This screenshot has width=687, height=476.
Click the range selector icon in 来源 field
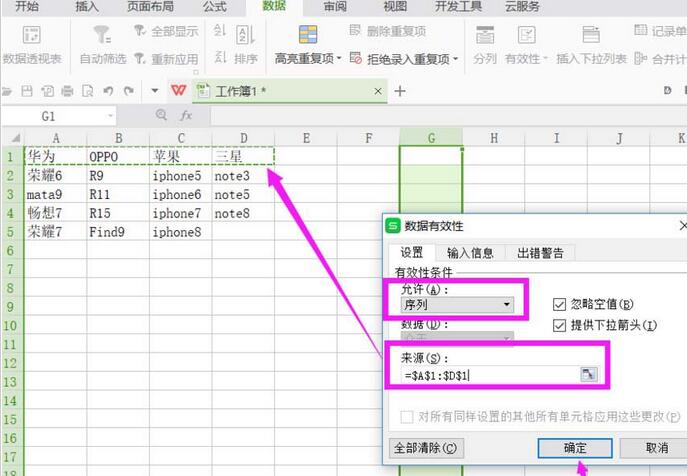588,375
